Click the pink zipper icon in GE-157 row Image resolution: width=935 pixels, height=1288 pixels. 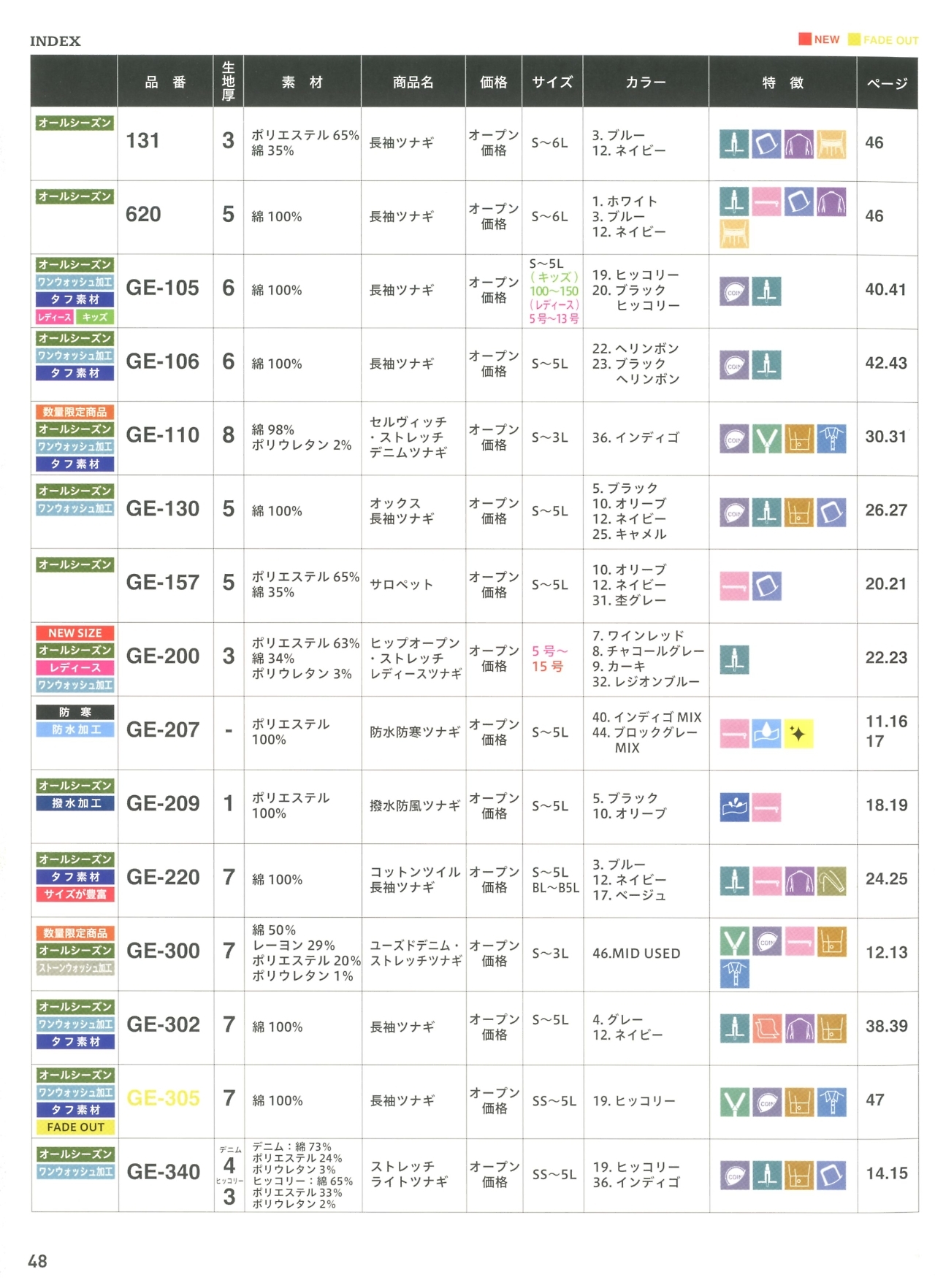click(734, 586)
